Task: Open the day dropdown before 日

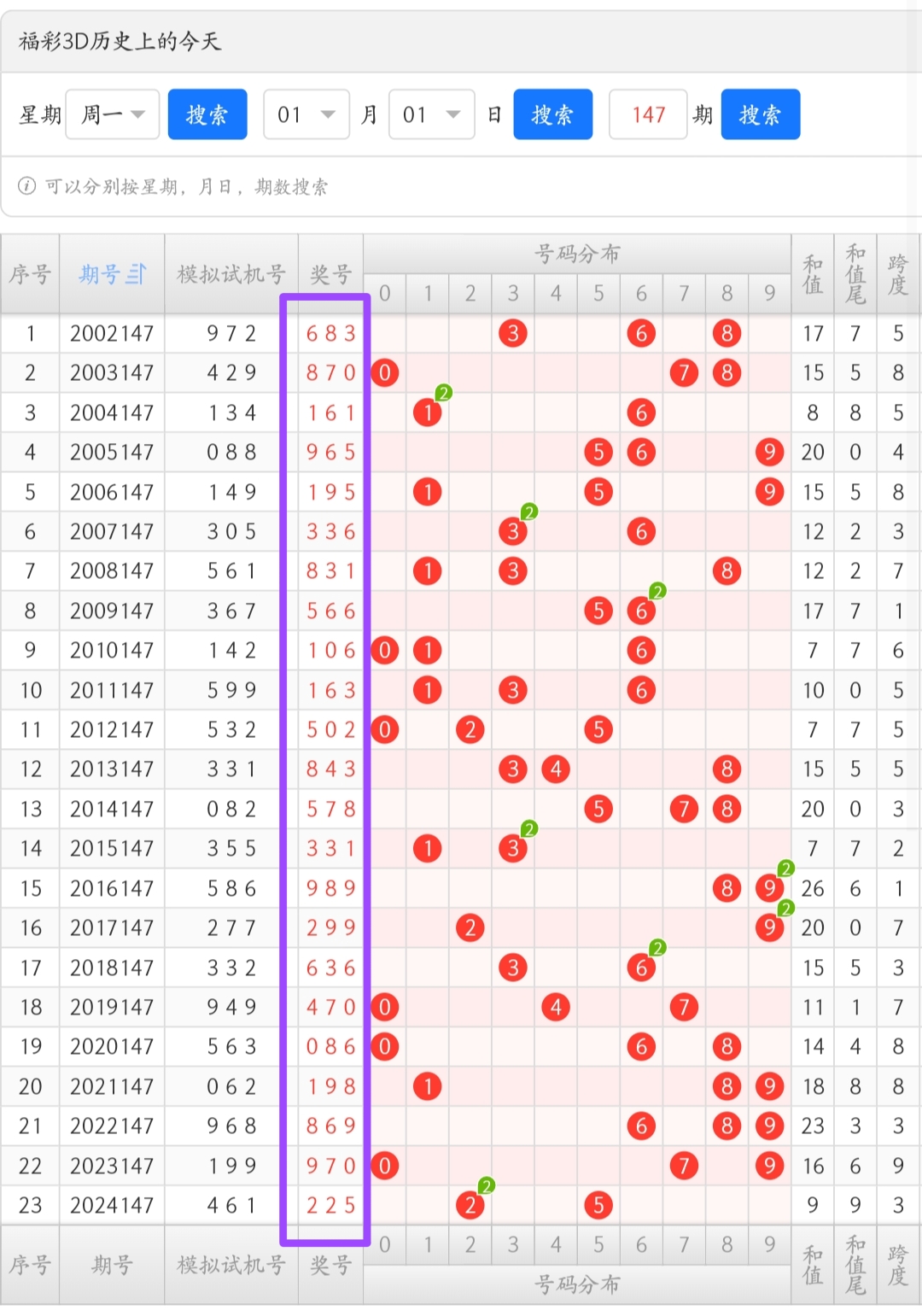Action: [x=432, y=114]
